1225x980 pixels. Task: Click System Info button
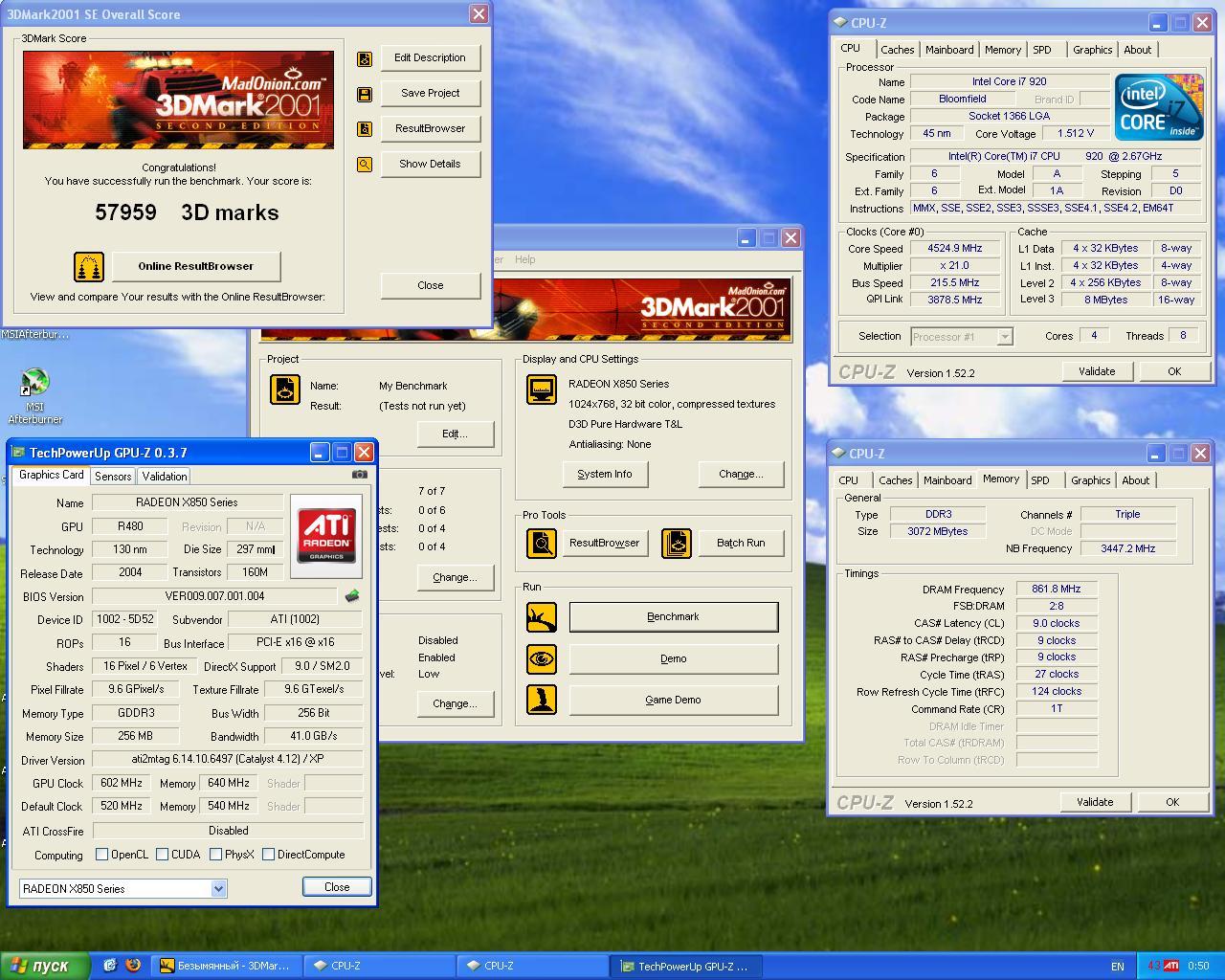pos(605,475)
